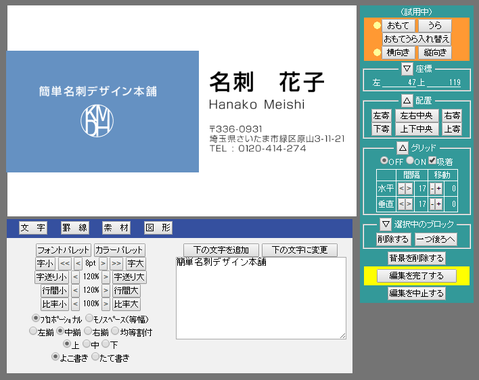The height and width of the screenshot is (380, 479).
Task: Collapse the 座標 section triangle
Action: (x=407, y=69)
